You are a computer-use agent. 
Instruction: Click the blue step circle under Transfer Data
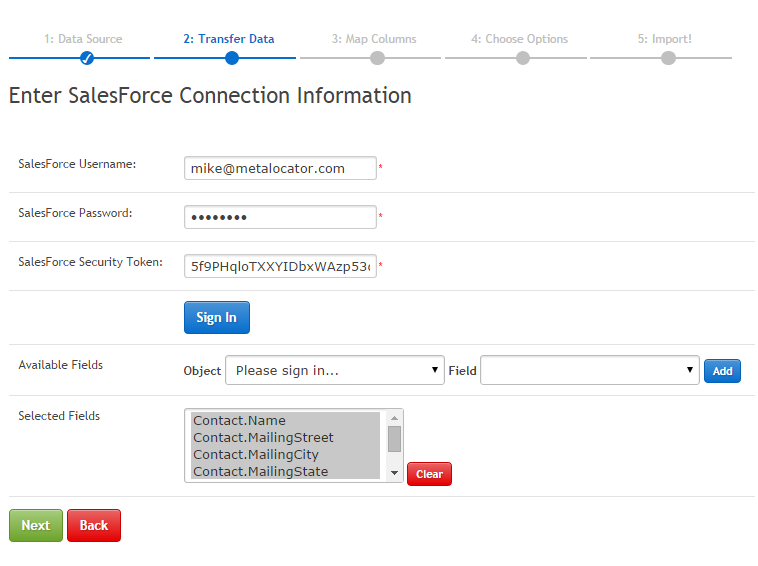click(x=232, y=58)
